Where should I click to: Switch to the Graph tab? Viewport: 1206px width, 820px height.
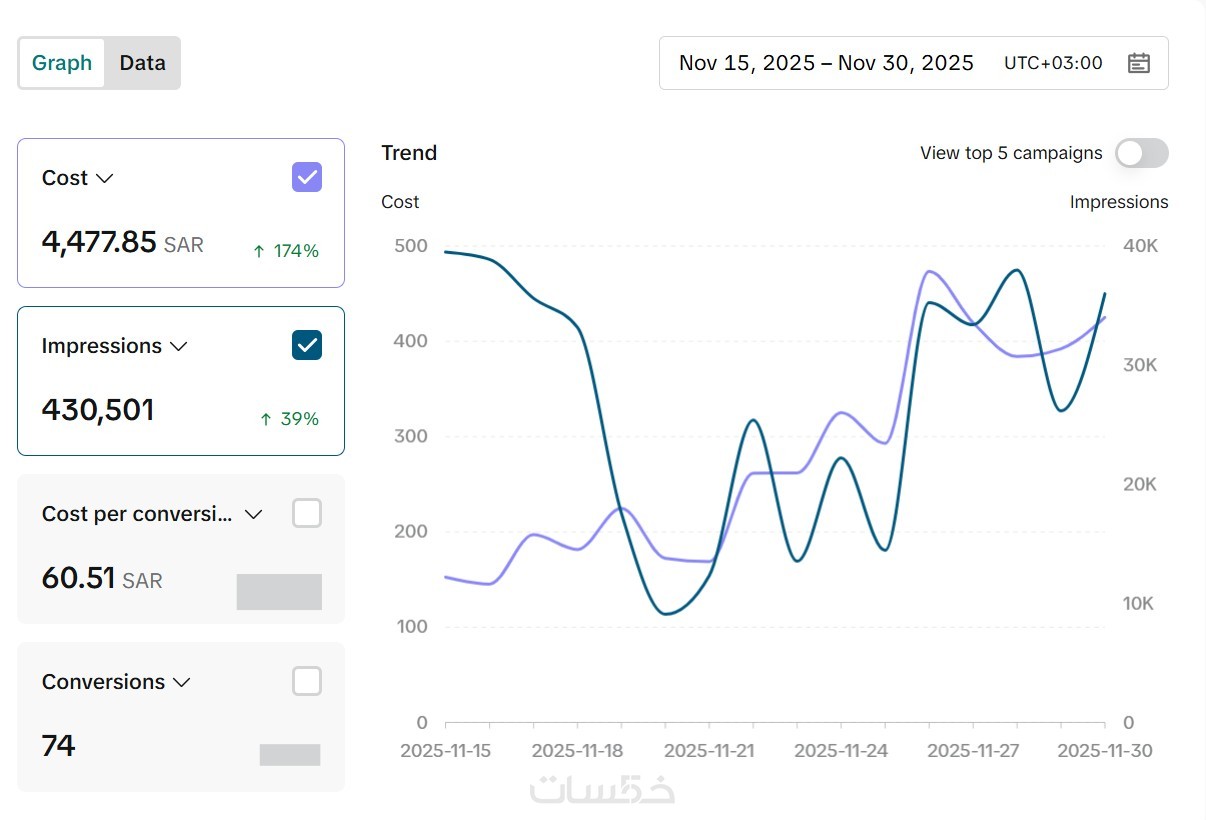62,63
